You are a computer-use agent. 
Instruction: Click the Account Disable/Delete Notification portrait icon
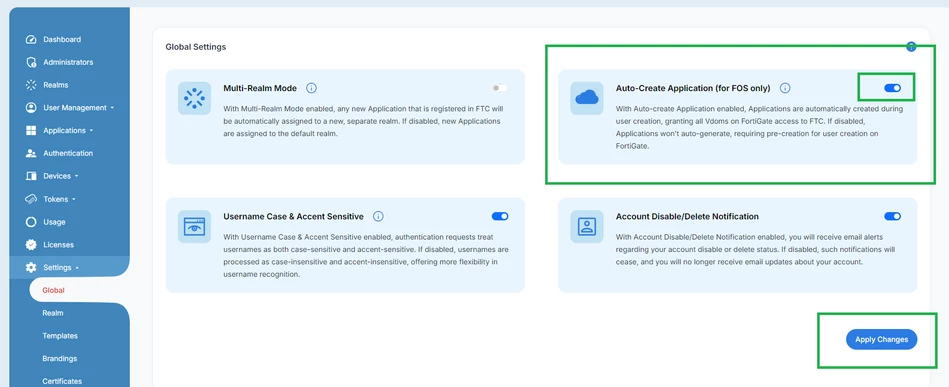pyautogui.click(x=586, y=227)
